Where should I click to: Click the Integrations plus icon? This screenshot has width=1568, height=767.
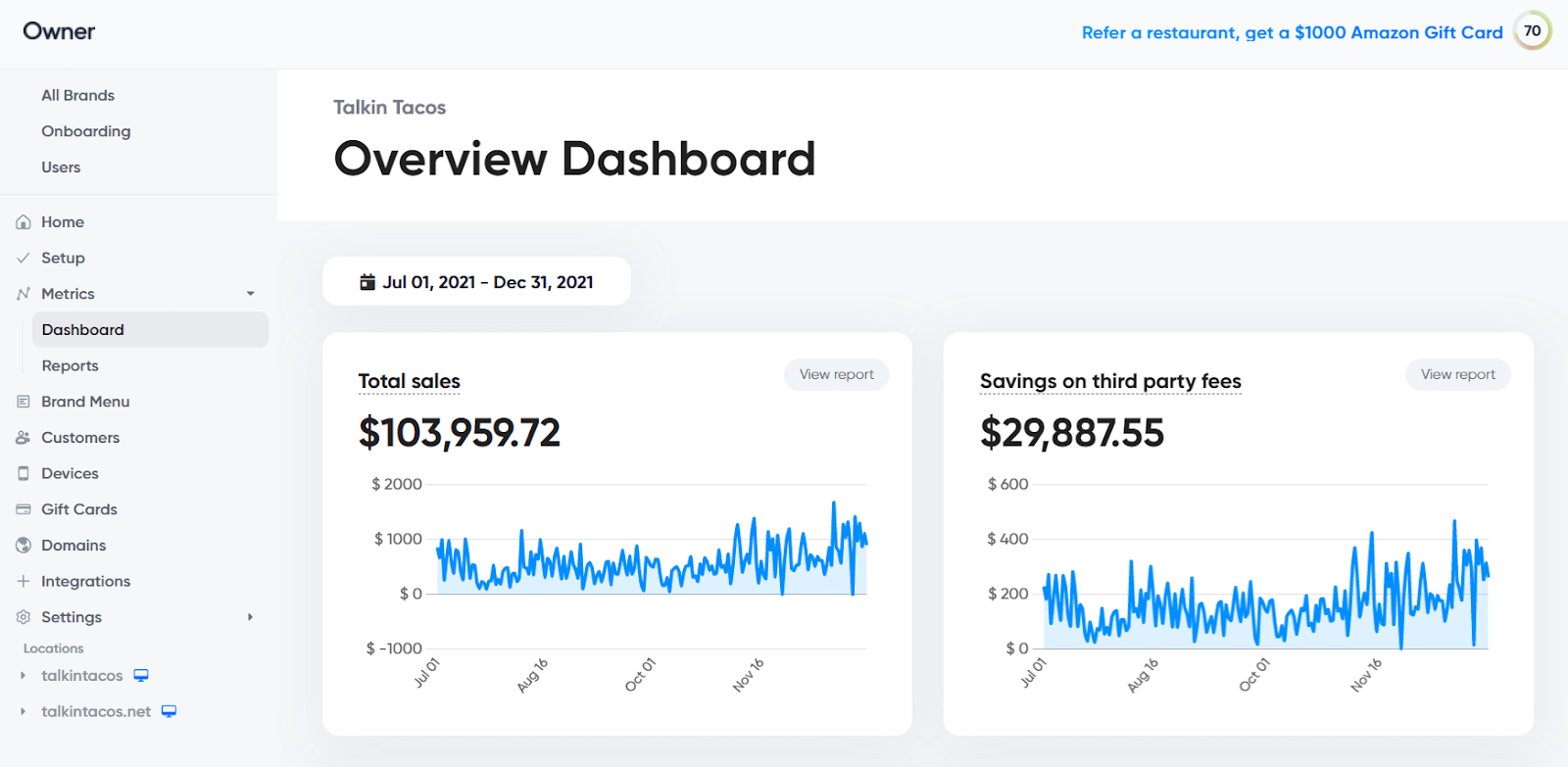tap(24, 581)
